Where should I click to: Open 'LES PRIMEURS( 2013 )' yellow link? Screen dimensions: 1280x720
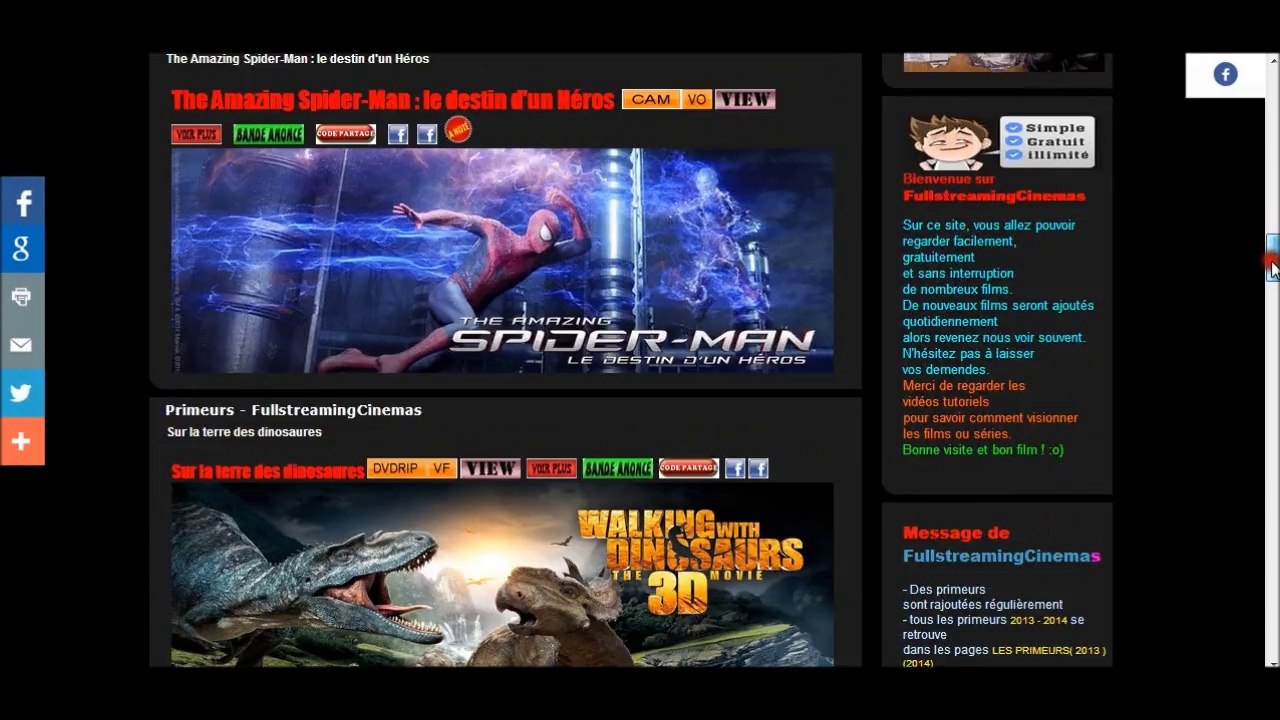1048,650
